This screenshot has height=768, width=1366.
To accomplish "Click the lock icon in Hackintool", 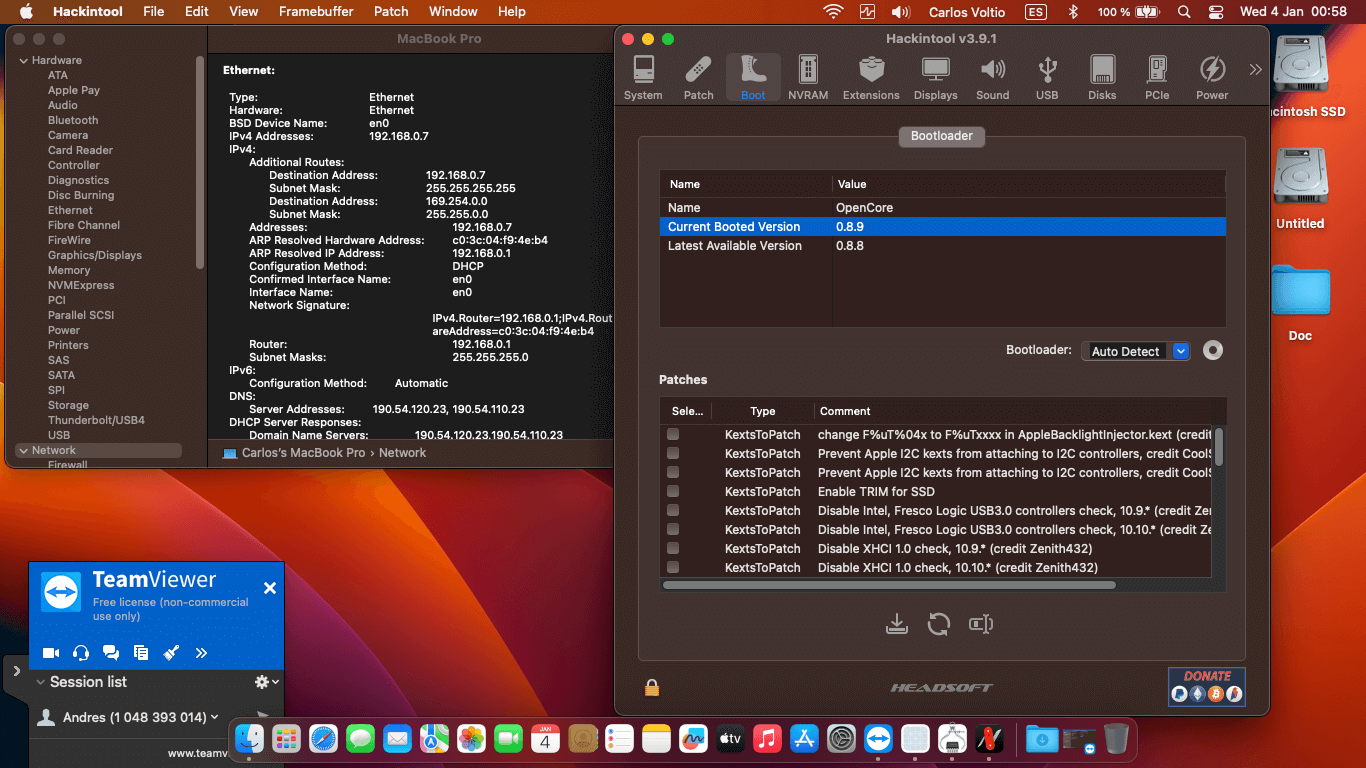I will (652, 687).
